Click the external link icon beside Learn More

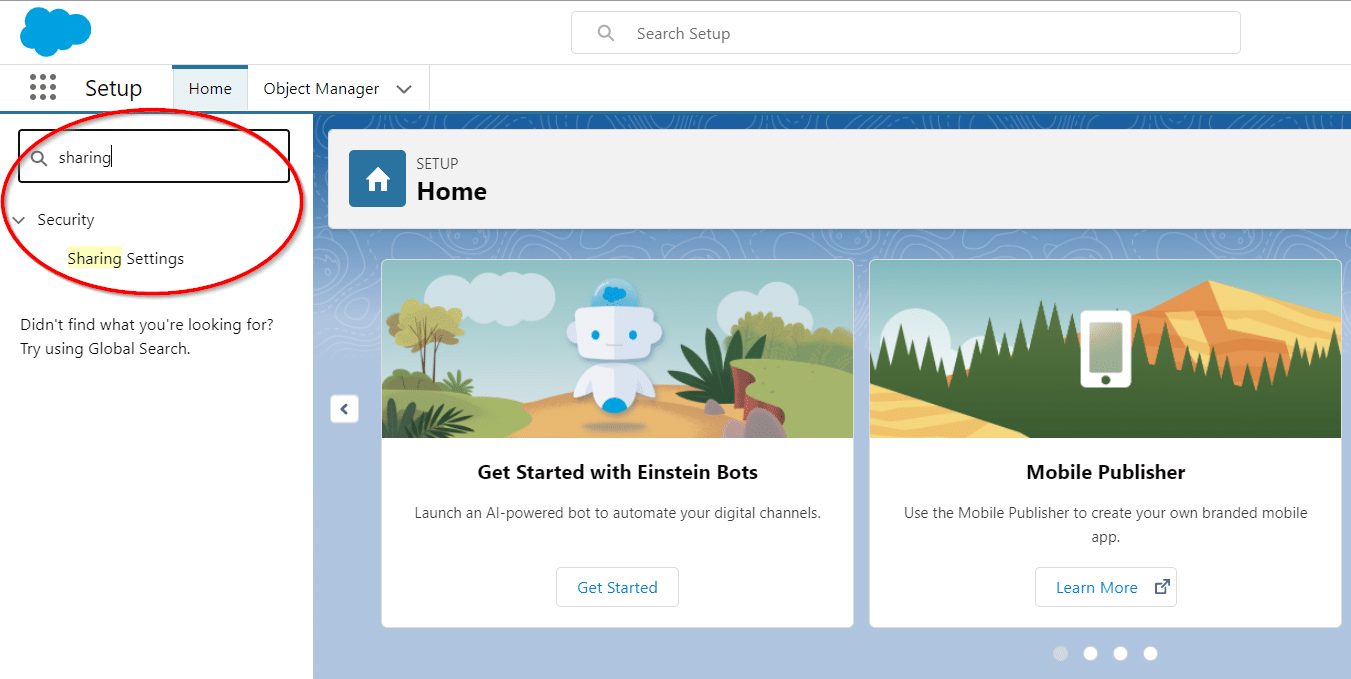(1162, 587)
